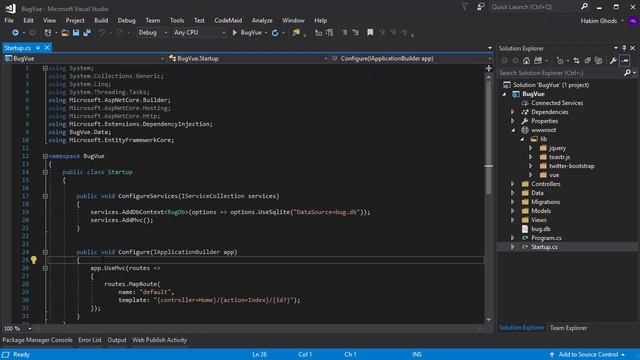Select Connected Services item
The image size is (640, 360).
(557, 103)
